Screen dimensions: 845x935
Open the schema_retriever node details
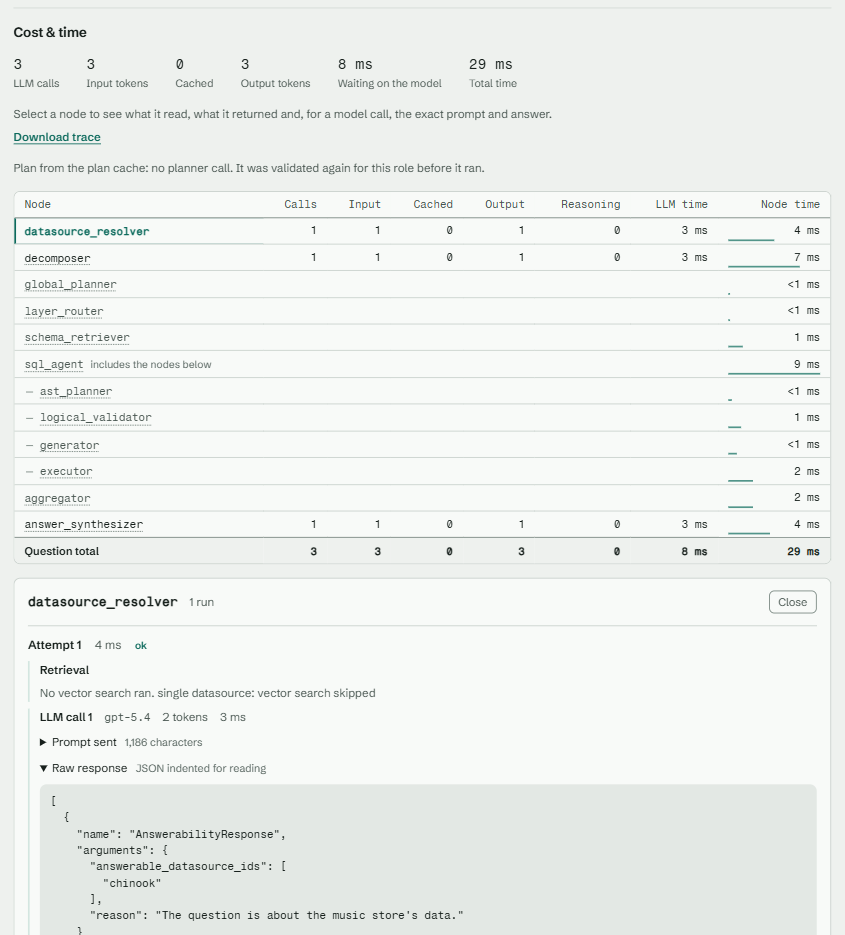point(77,338)
